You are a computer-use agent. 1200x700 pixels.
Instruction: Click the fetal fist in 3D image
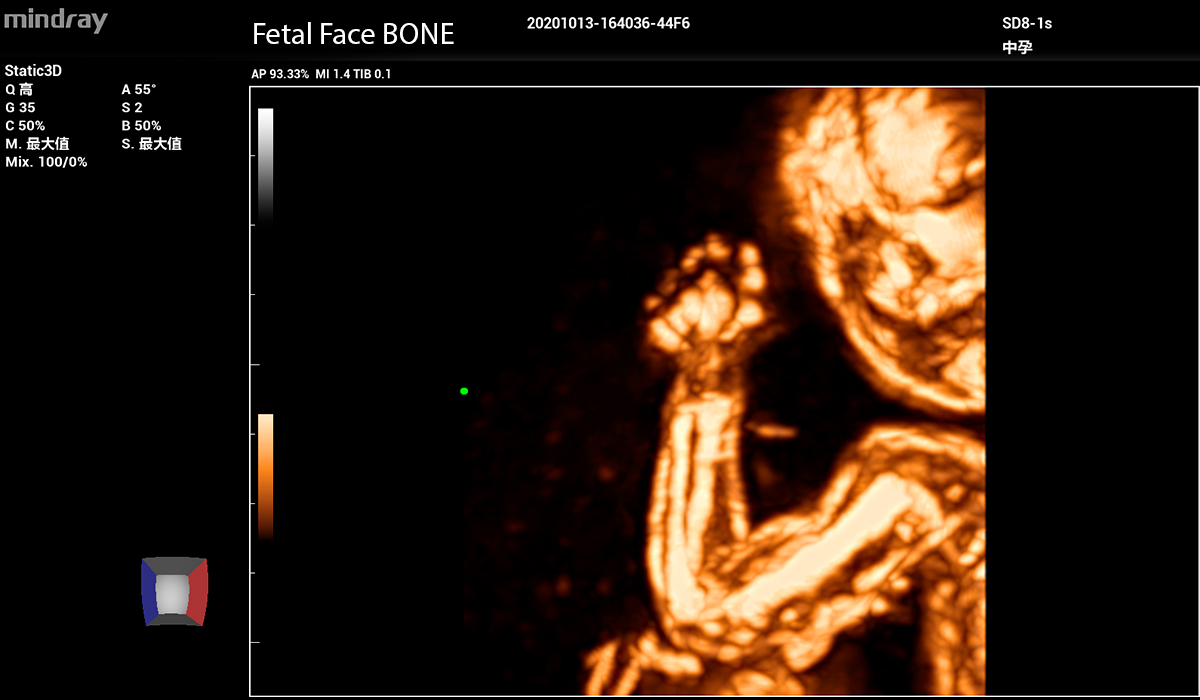pyautogui.click(x=705, y=295)
